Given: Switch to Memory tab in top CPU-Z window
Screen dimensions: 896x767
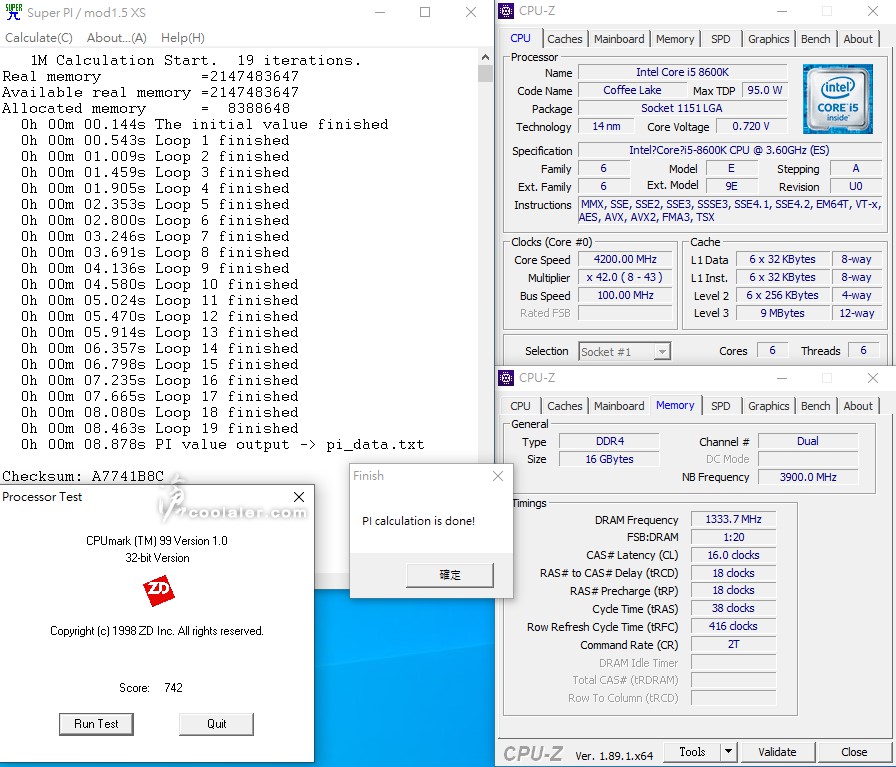Looking at the screenshot, I should click(675, 39).
